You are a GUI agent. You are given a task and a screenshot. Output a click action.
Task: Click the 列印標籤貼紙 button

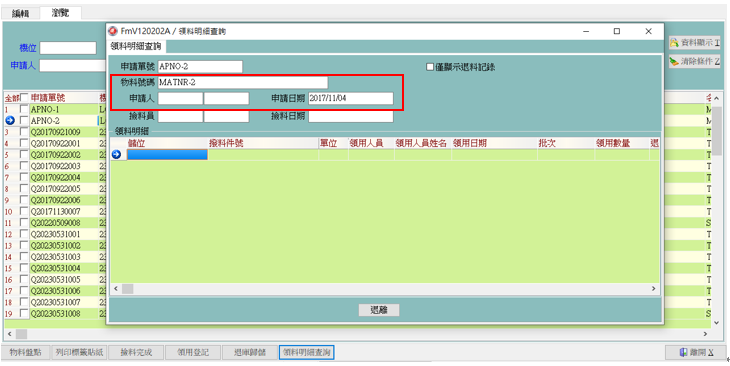79,352
